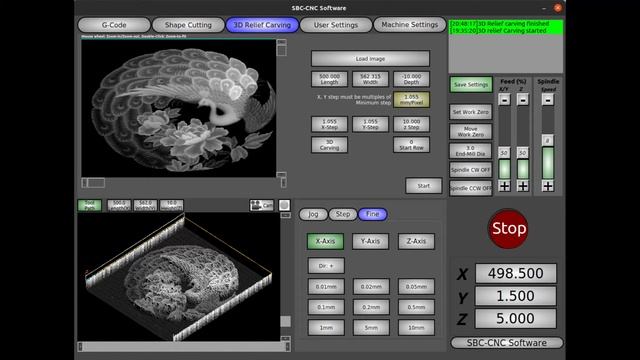Select Fine movement mode

pos(372,214)
